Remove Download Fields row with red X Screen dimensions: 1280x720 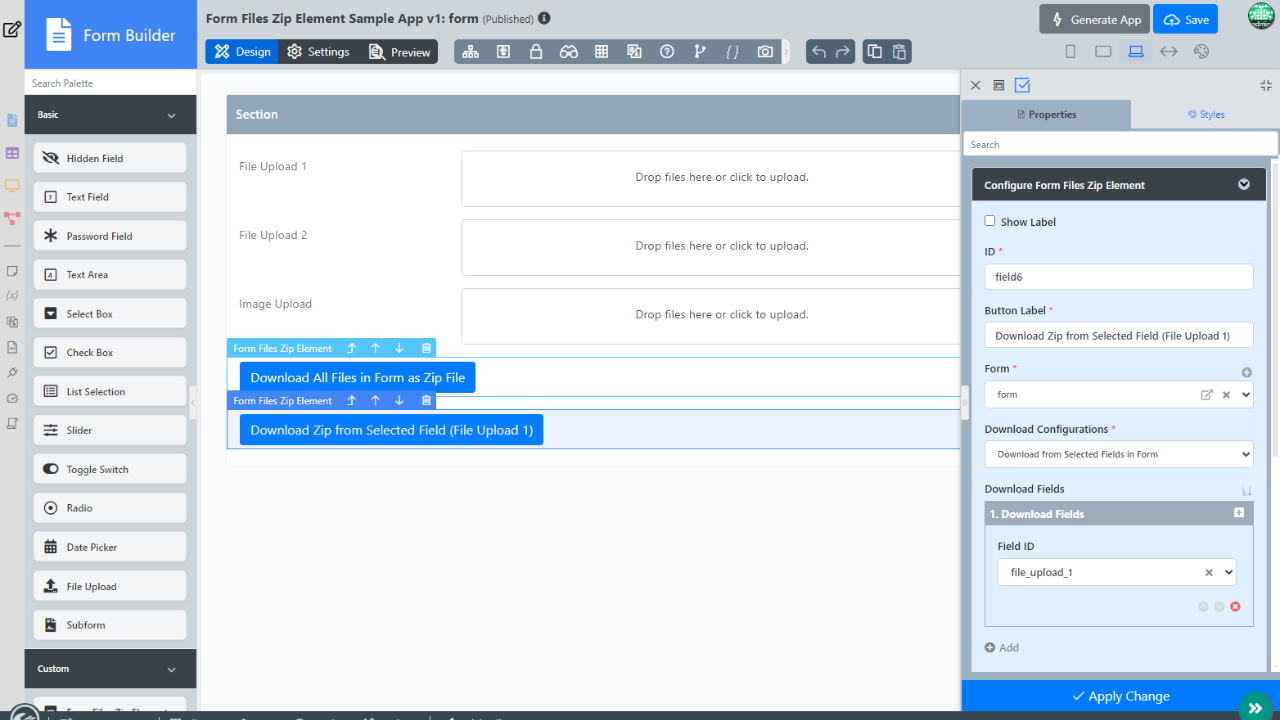click(1235, 607)
